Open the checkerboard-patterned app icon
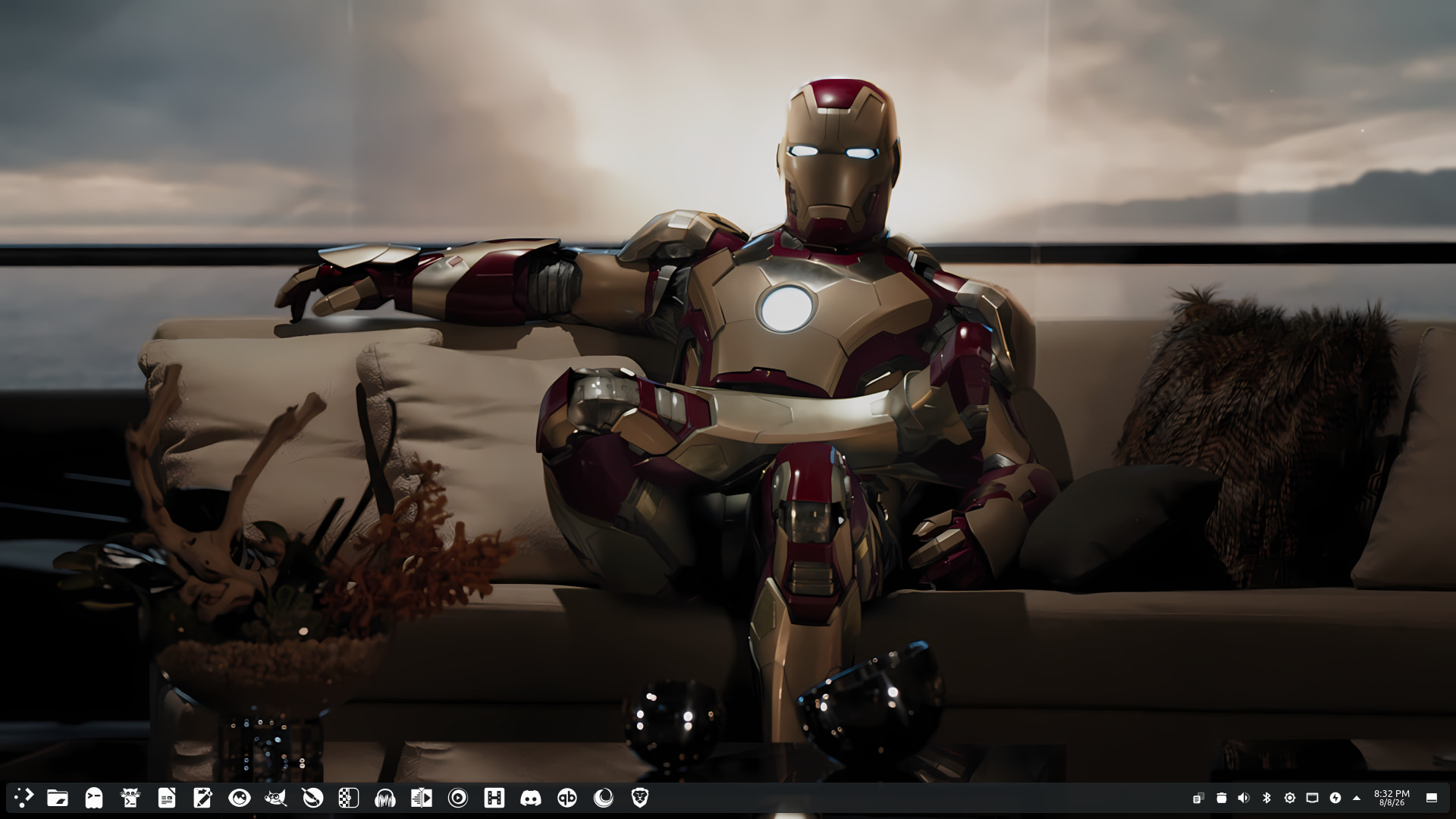1456x819 pixels. pyautogui.click(x=348, y=797)
